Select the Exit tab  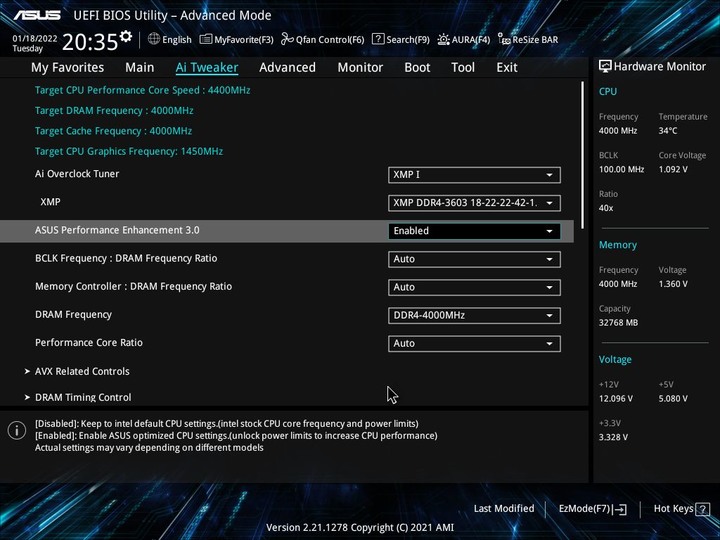[507, 68]
